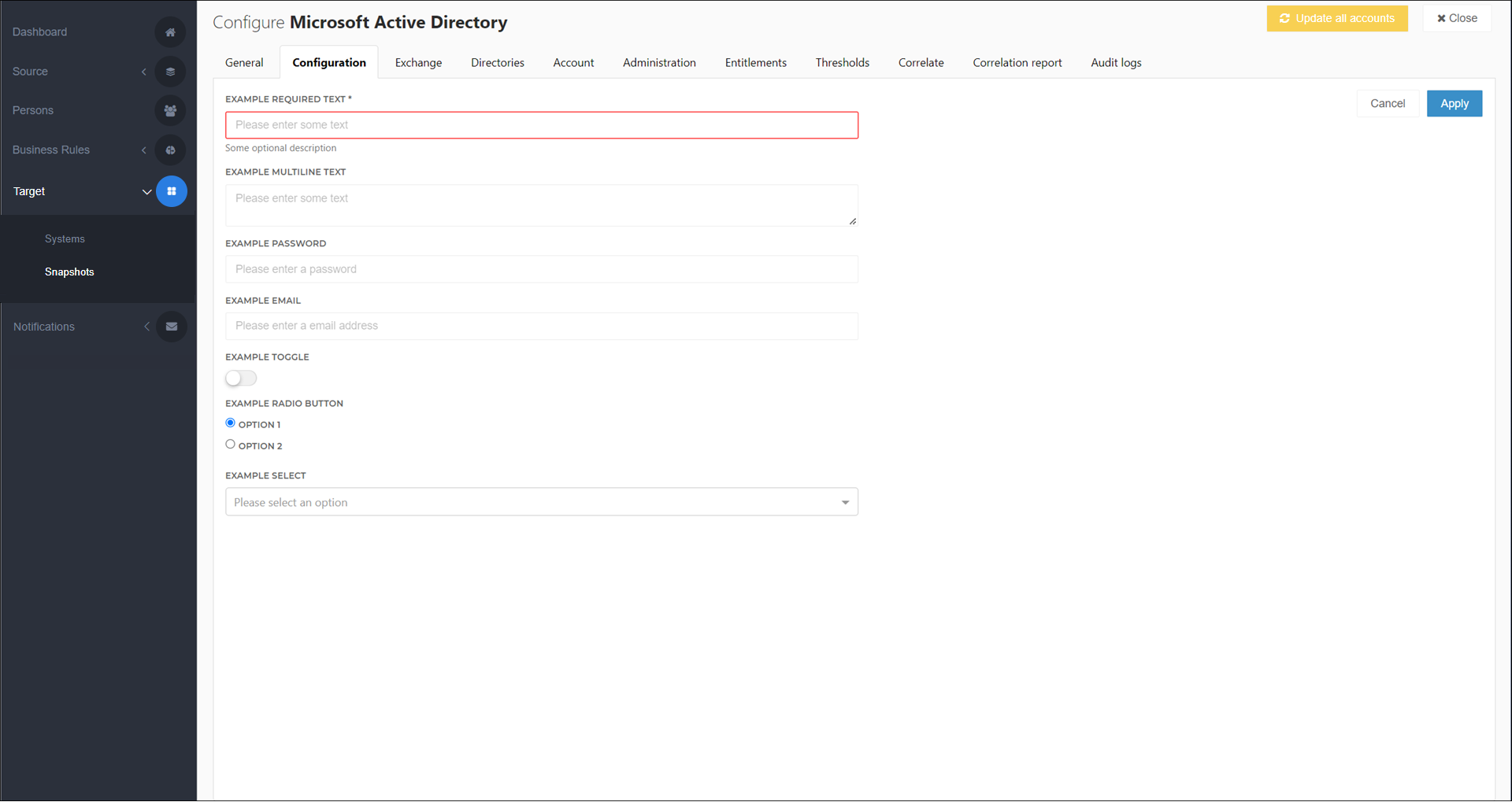Switch to the General tab

(x=244, y=63)
